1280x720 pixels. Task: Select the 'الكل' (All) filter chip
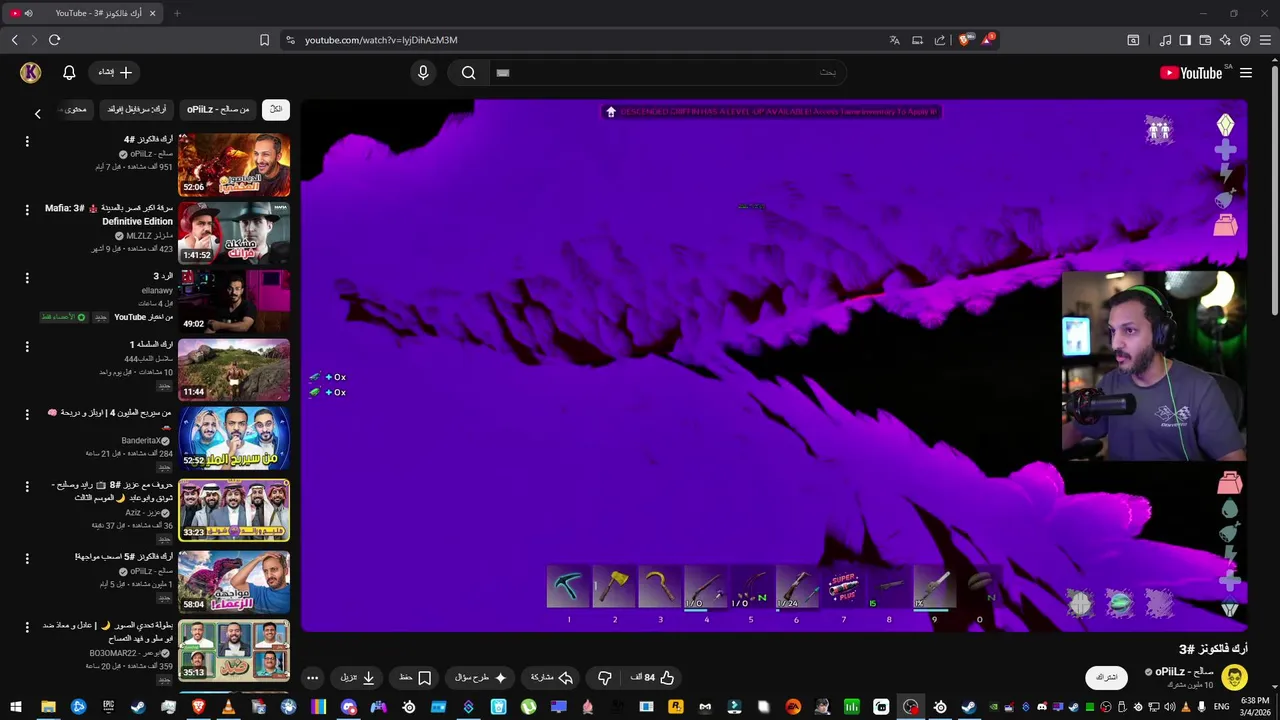click(x=276, y=109)
